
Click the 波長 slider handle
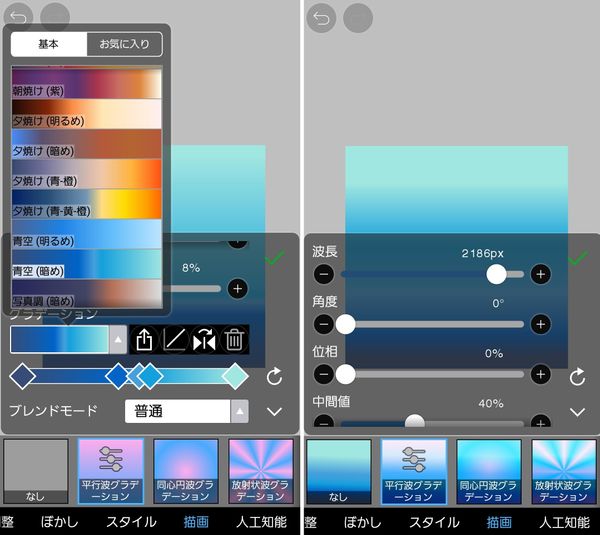coord(496,274)
